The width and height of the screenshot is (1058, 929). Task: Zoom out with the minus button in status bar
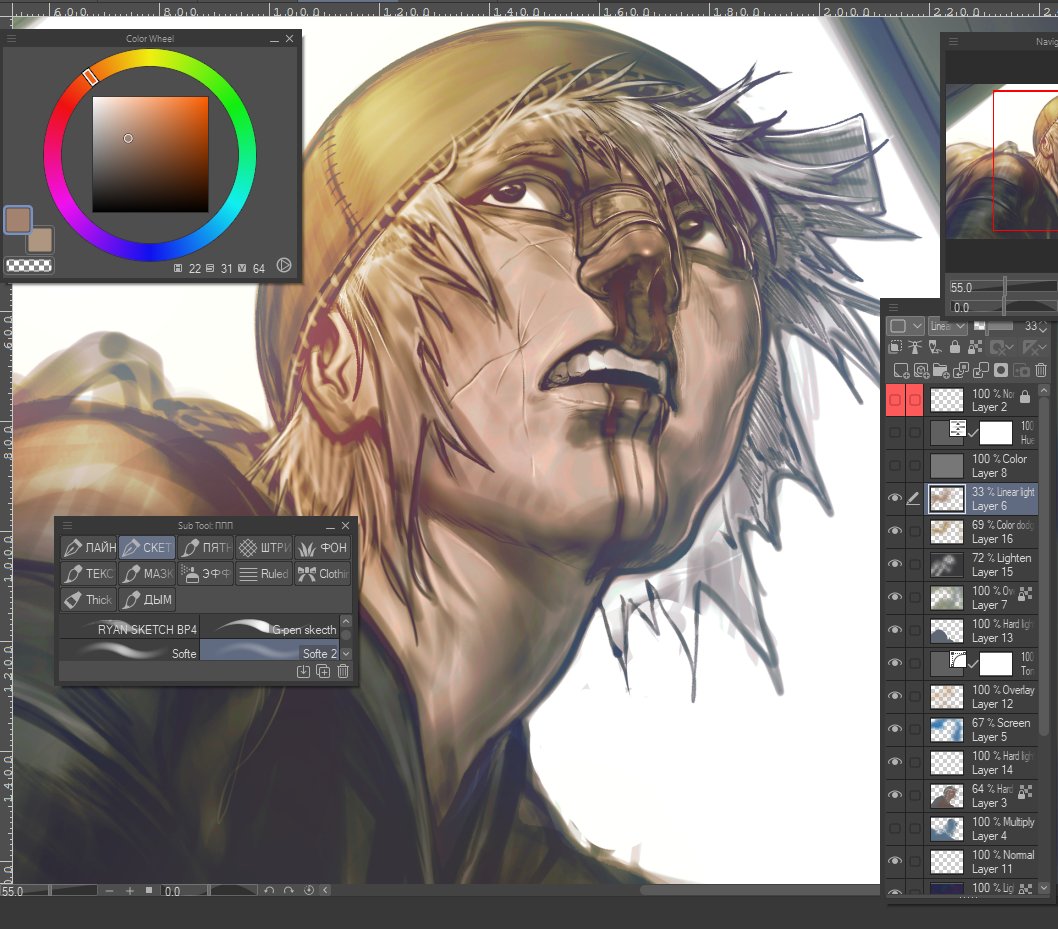point(110,891)
